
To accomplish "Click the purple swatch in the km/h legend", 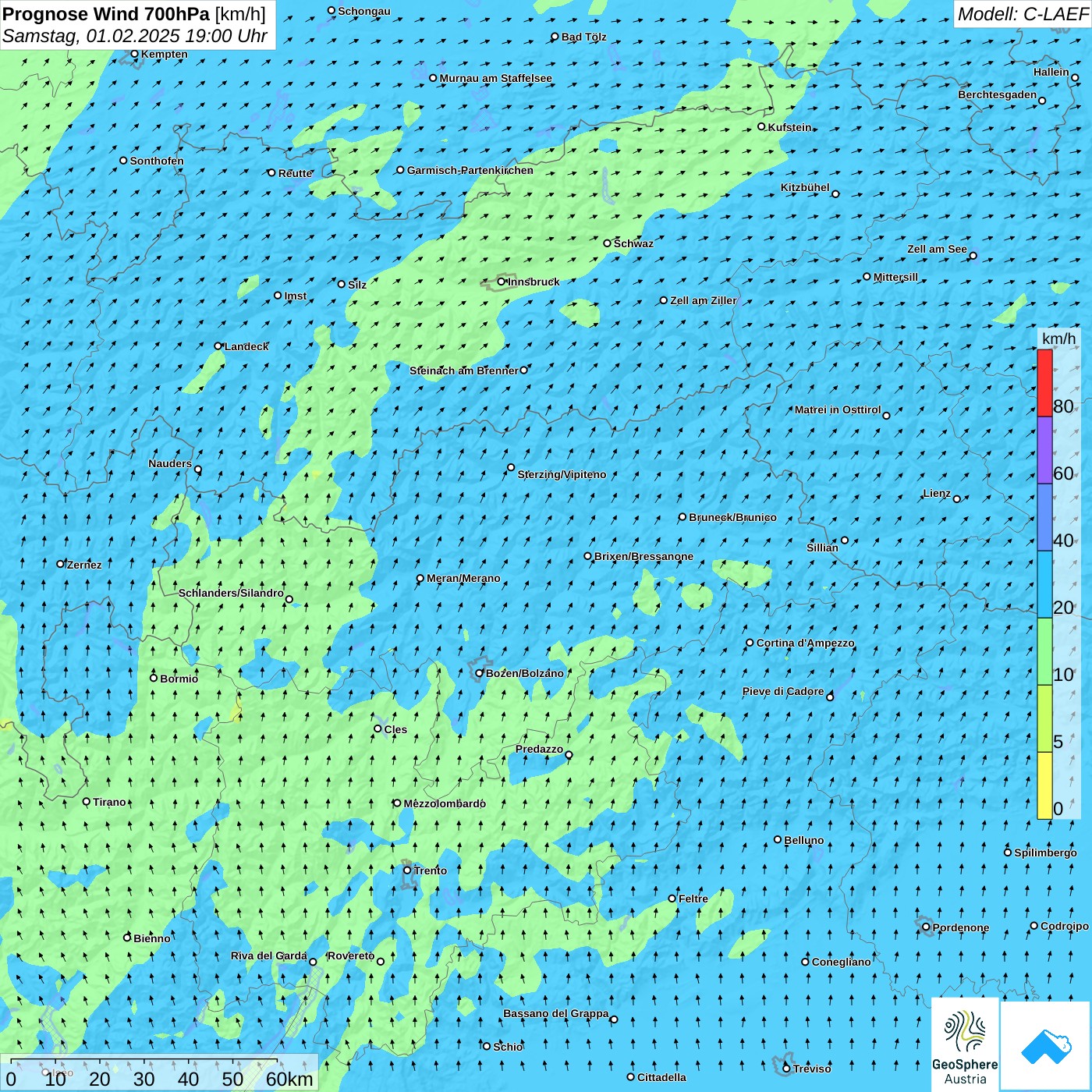I will (x=1044, y=450).
